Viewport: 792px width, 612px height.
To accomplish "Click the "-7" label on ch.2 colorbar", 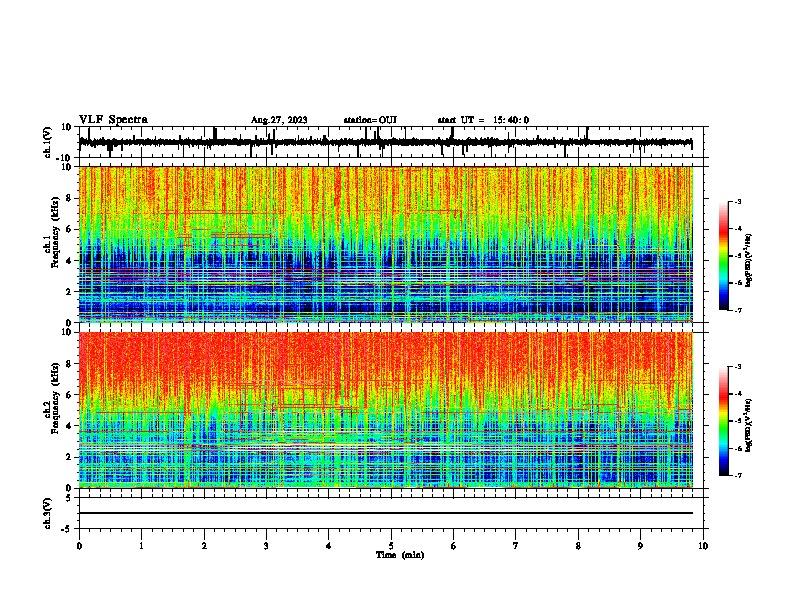I will [x=737, y=476].
